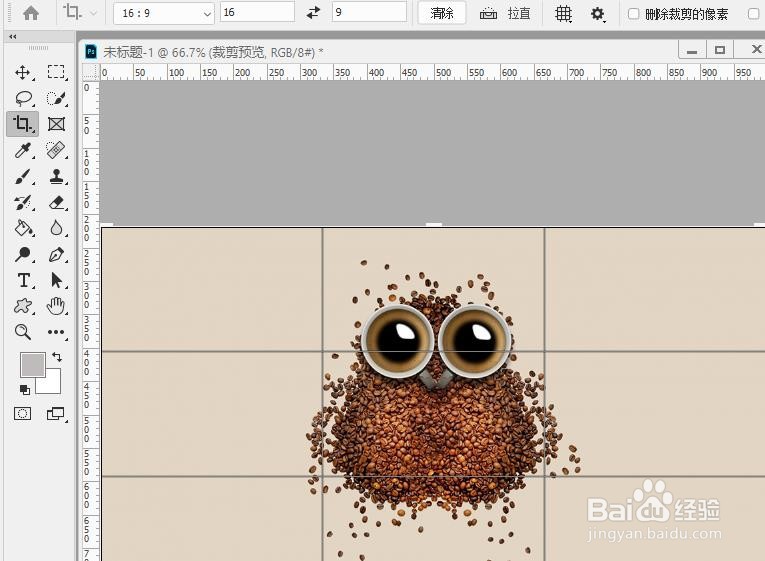
Task: Select the Path Selection tool
Action: point(56,280)
